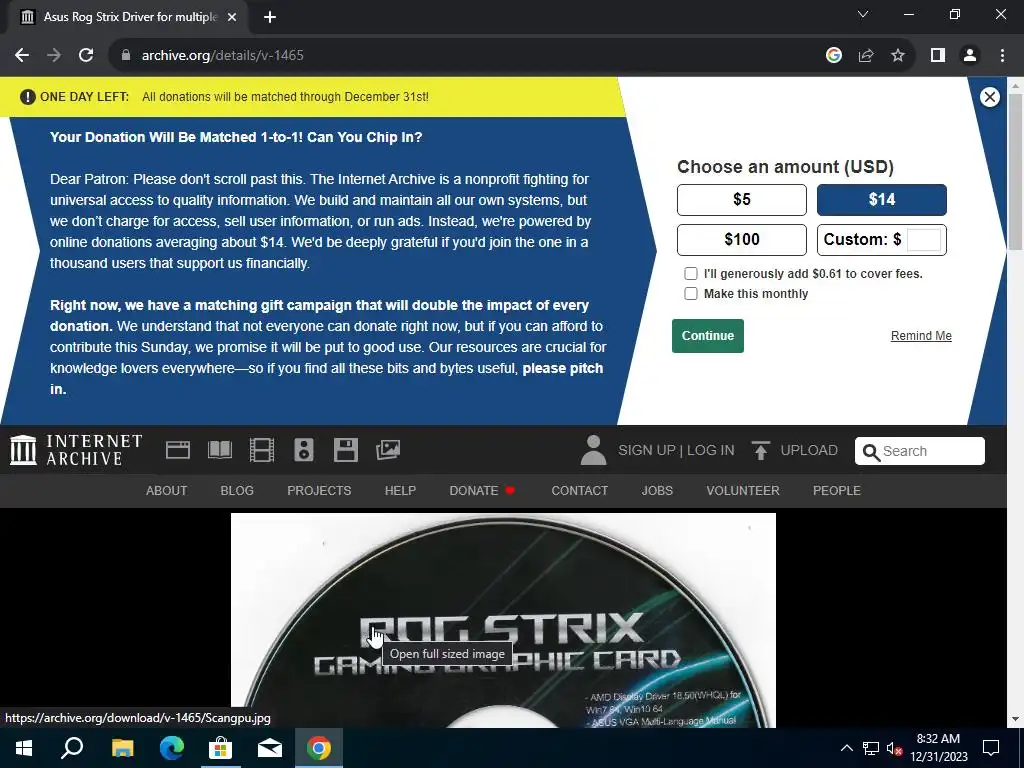Click the Remind Me link
This screenshot has height=768, width=1024.
point(921,336)
